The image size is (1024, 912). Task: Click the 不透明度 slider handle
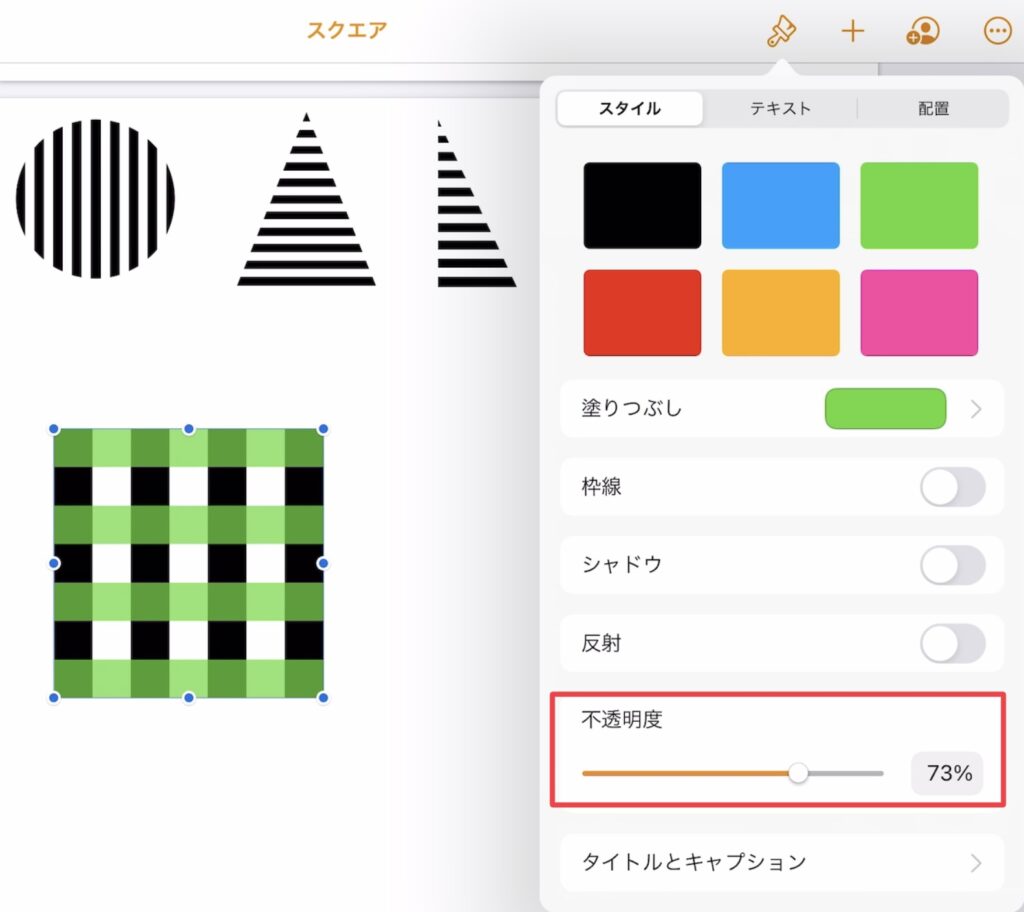[x=797, y=774]
